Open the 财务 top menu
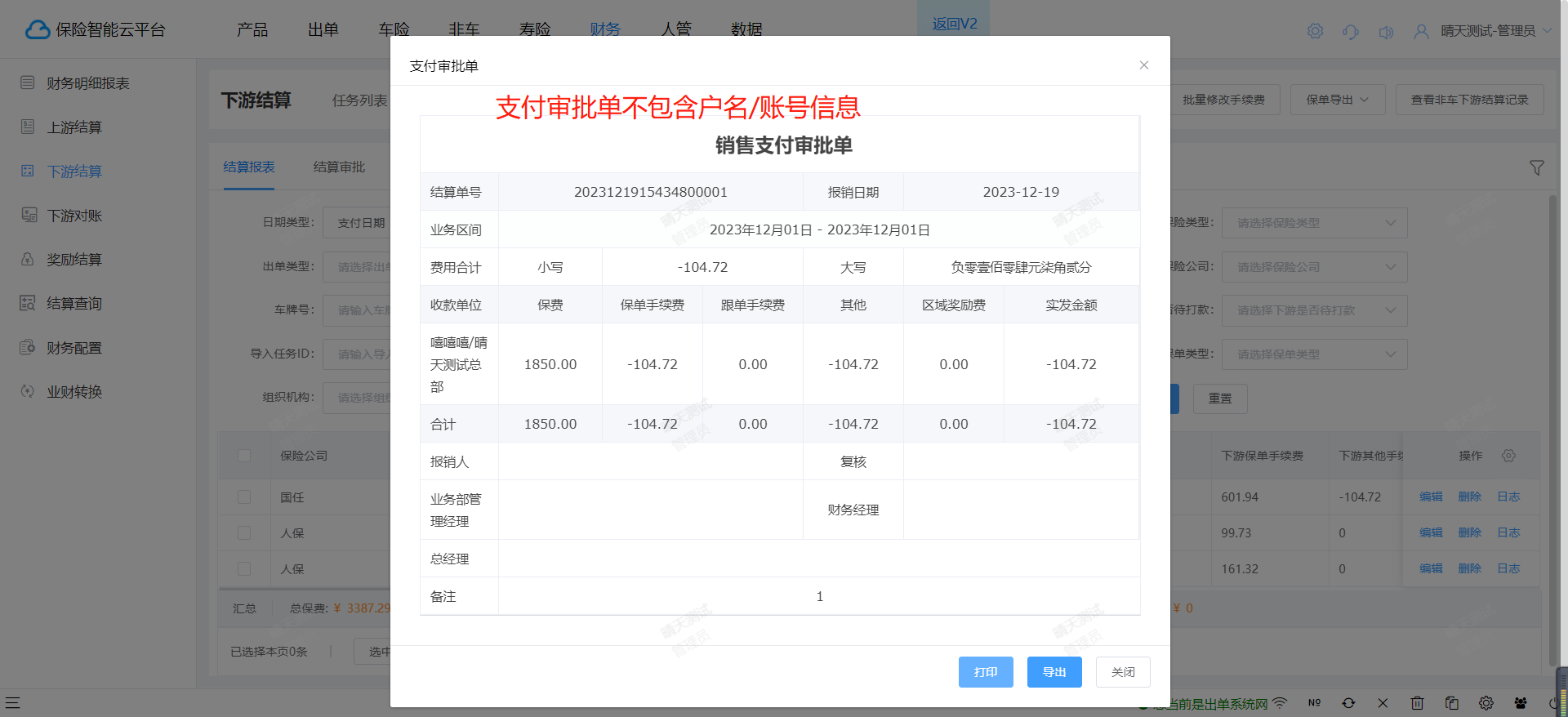The width and height of the screenshot is (1568, 717). tap(605, 29)
